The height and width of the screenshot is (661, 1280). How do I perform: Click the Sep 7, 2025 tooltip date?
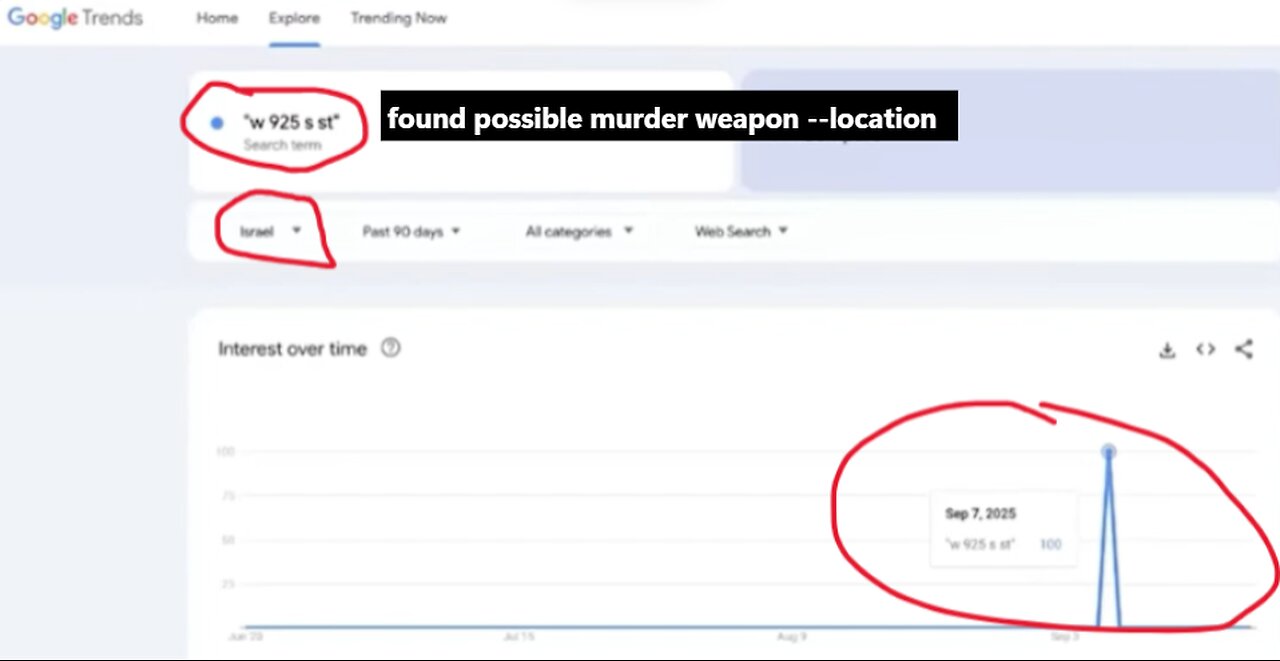981,513
